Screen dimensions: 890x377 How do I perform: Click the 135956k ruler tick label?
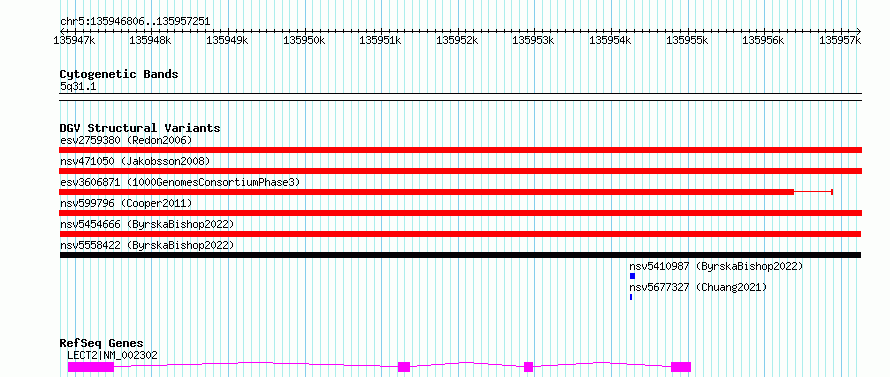pos(764,40)
